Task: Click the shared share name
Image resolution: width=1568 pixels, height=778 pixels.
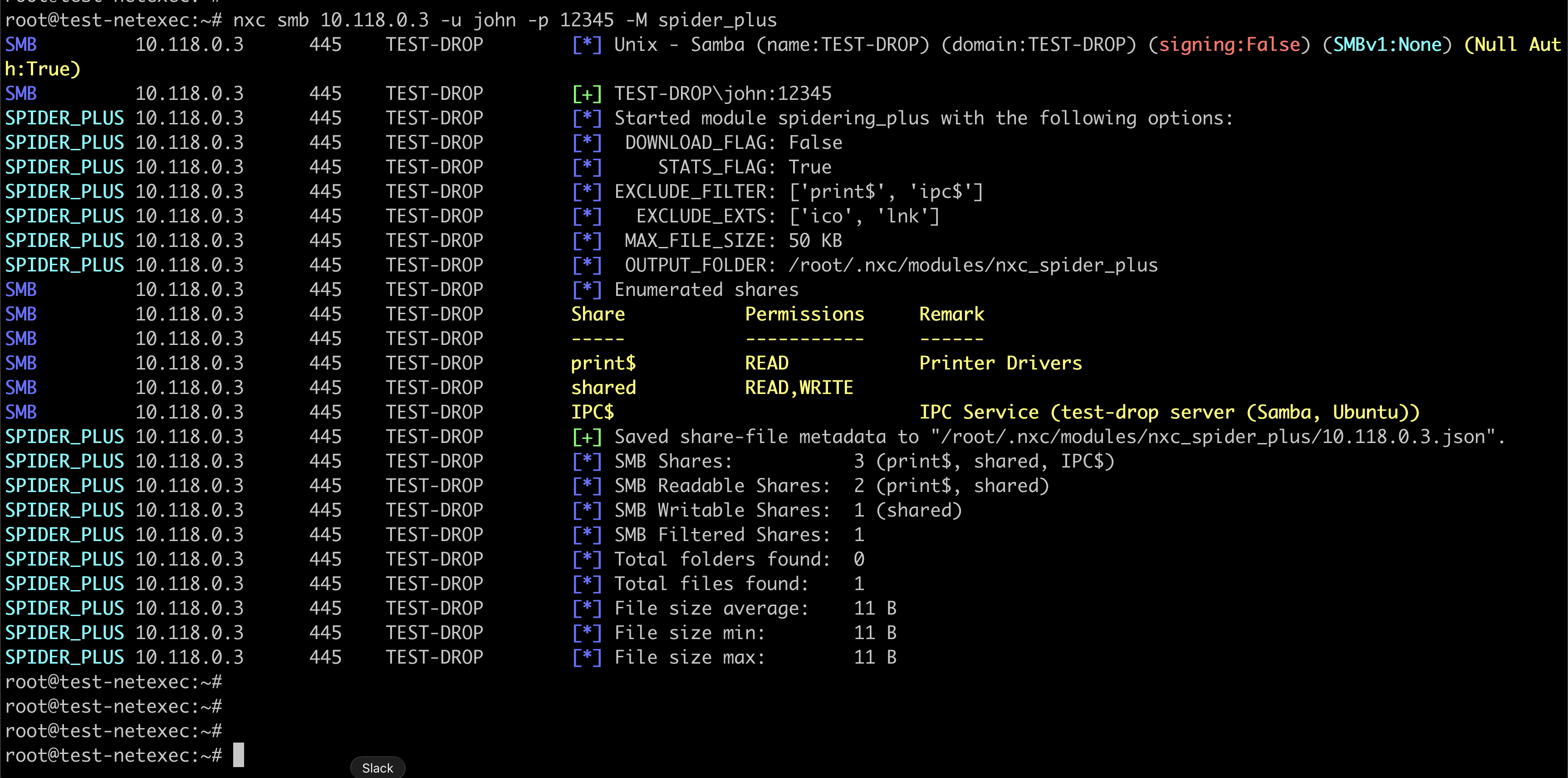Action: (603, 388)
